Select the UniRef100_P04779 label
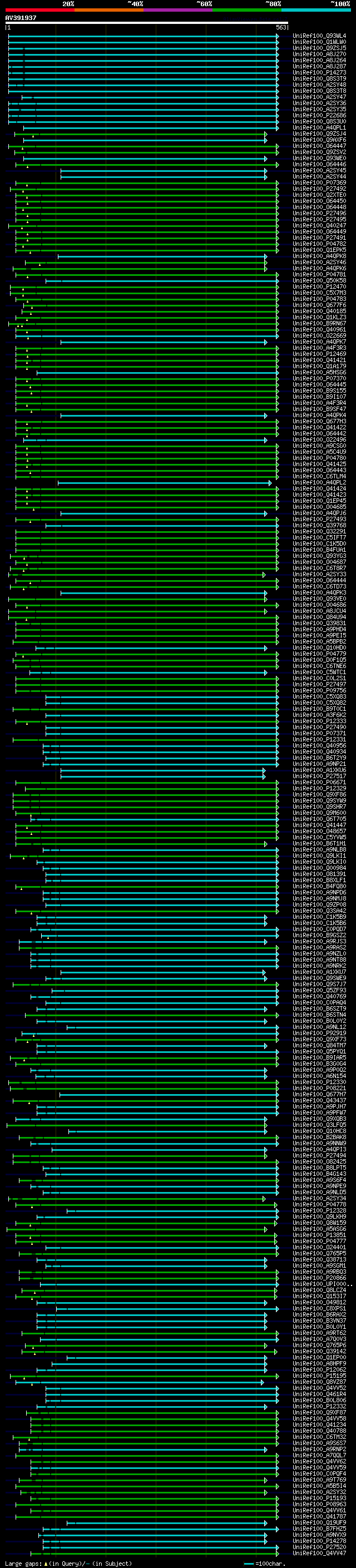This screenshot has width=356, height=1568. (319, 654)
